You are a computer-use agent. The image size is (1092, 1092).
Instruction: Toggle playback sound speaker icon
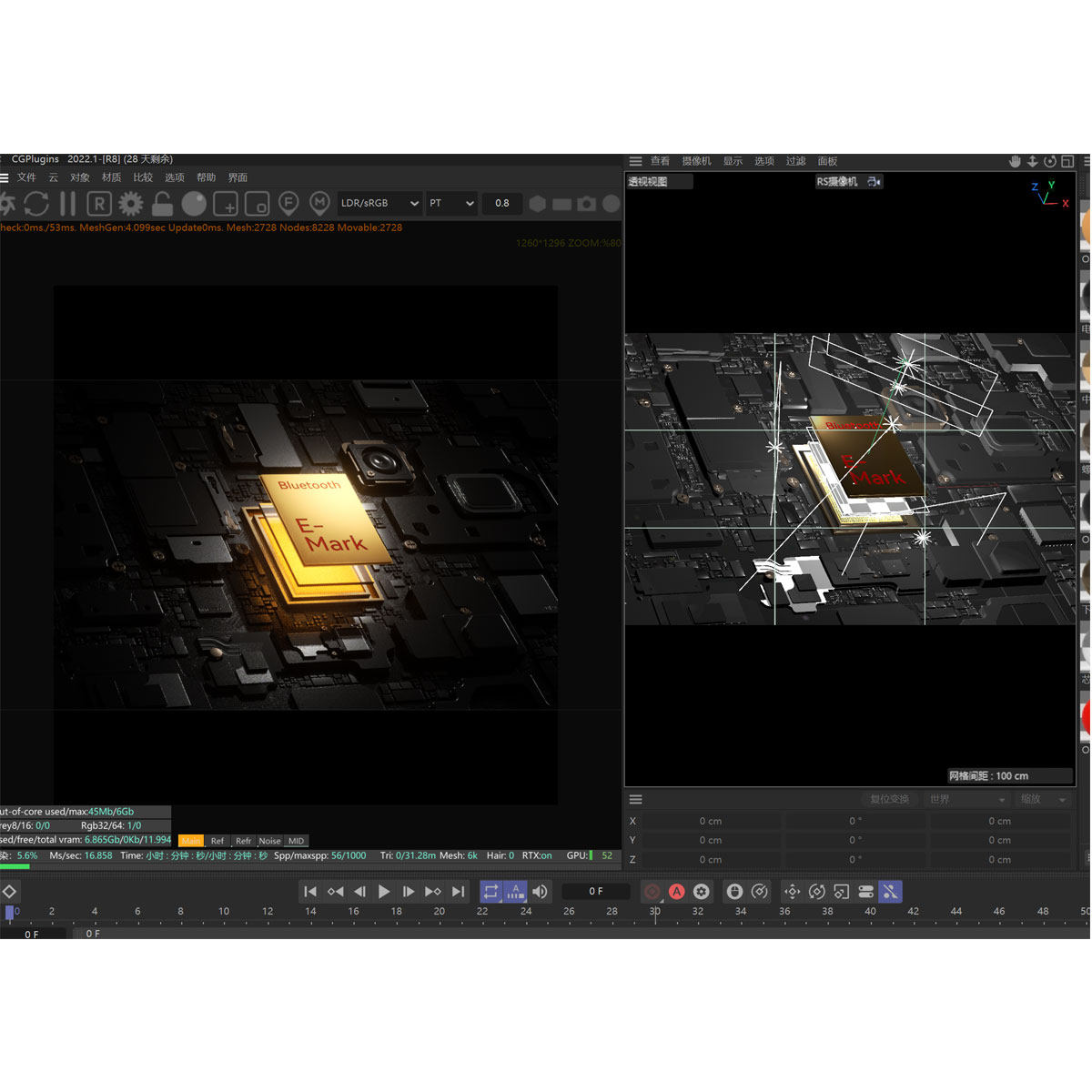pyautogui.click(x=541, y=892)
